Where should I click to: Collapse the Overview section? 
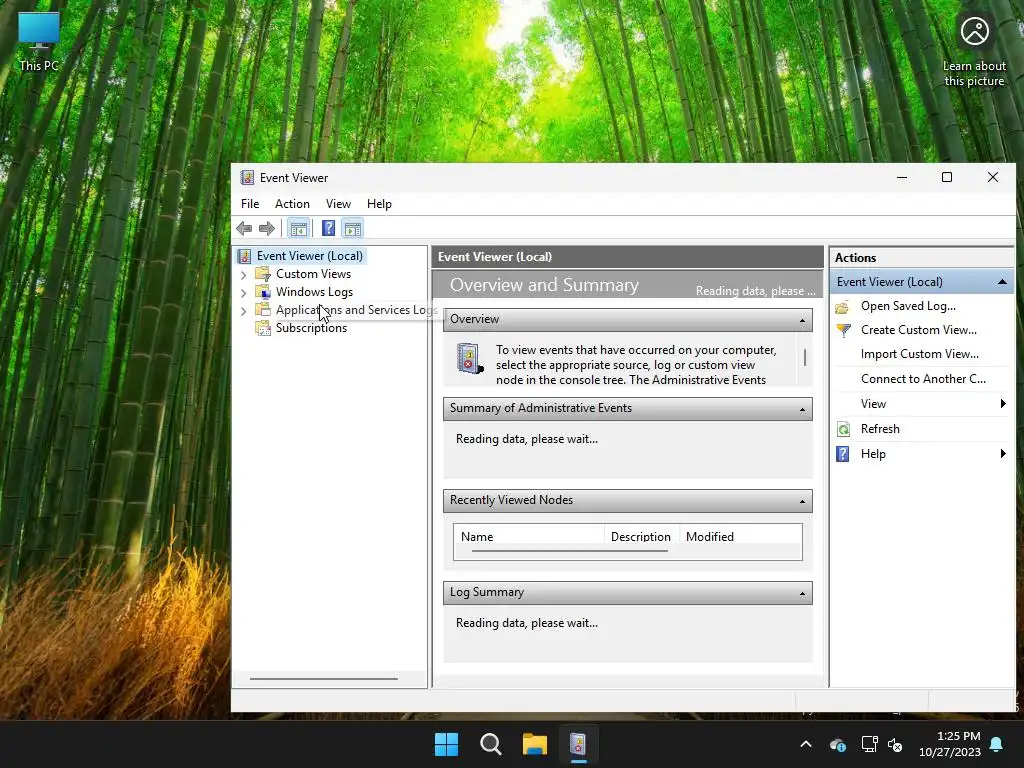[x=802, y=320]
